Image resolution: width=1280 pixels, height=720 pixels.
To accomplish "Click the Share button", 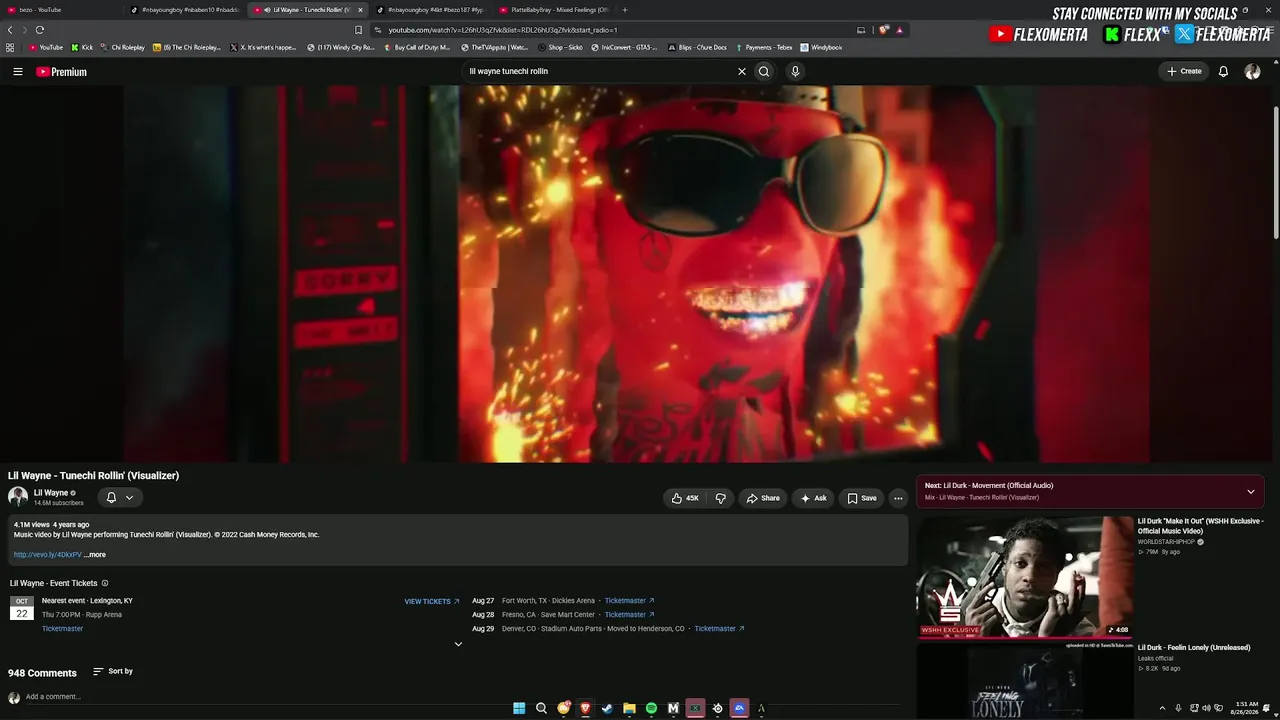I will (x=762, y=498).
